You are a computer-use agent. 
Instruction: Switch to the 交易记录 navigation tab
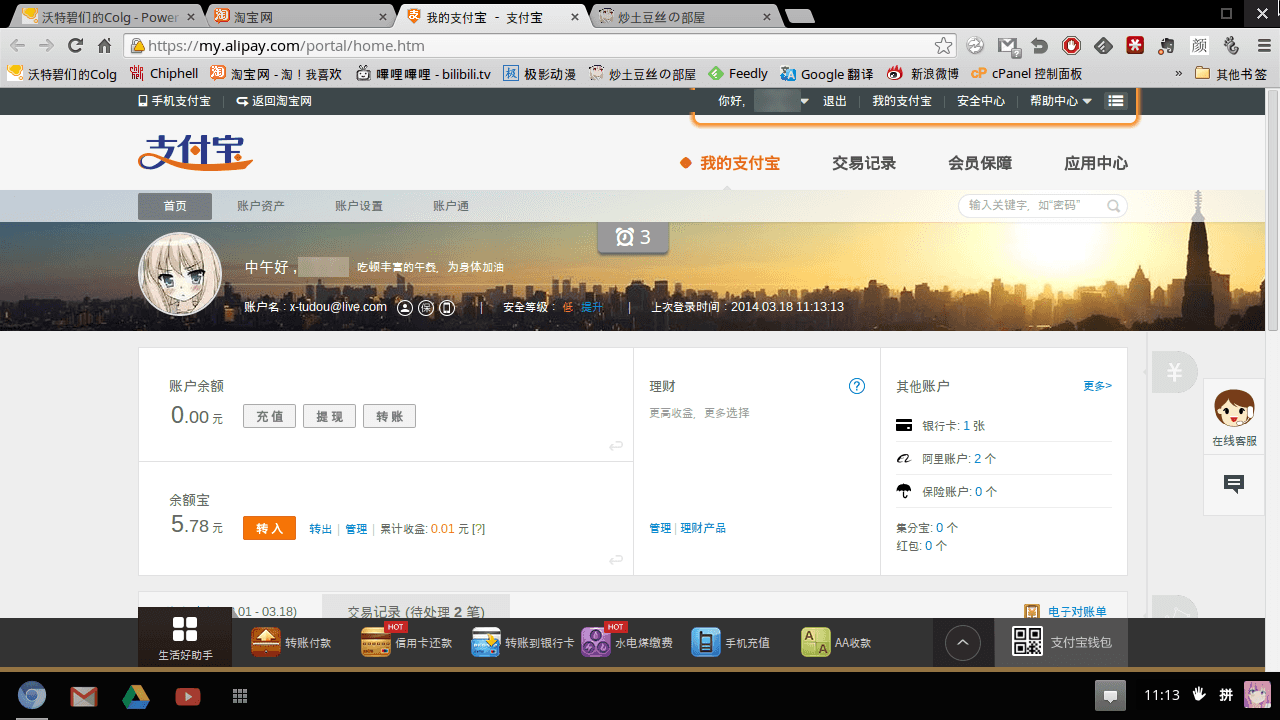tap(864, 163)
